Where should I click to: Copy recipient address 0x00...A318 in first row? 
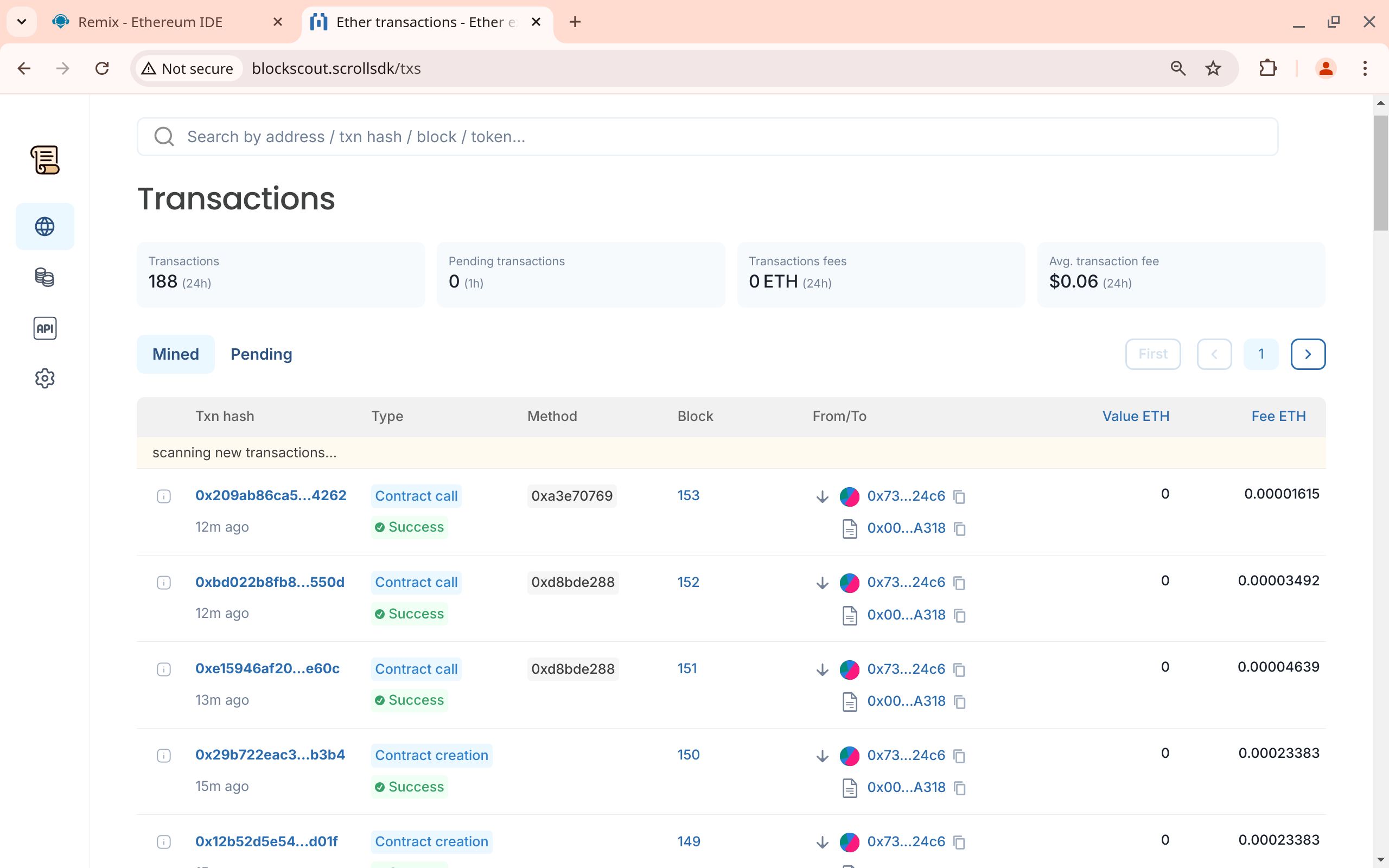(959, 528)
